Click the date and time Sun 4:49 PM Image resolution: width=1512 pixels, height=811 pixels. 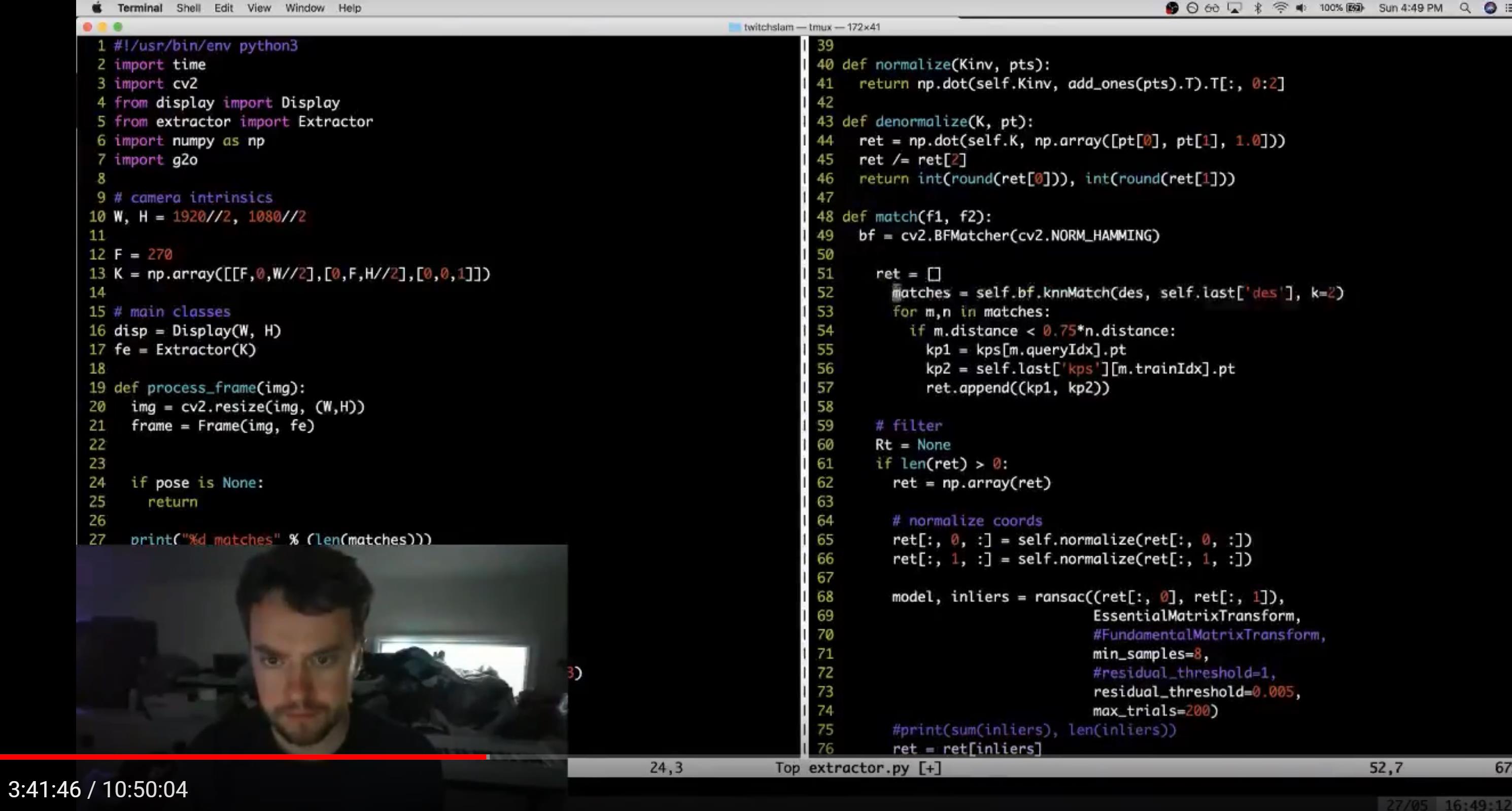pos(1411,8)
